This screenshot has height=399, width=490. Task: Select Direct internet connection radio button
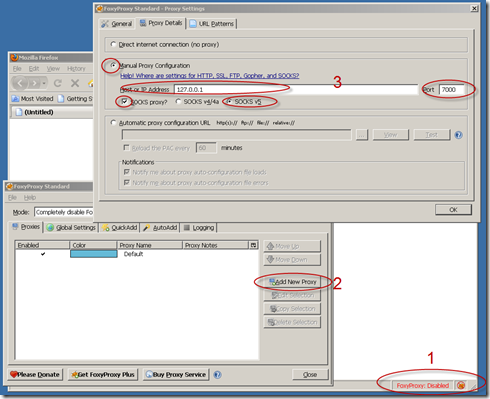tap(113, 44)
